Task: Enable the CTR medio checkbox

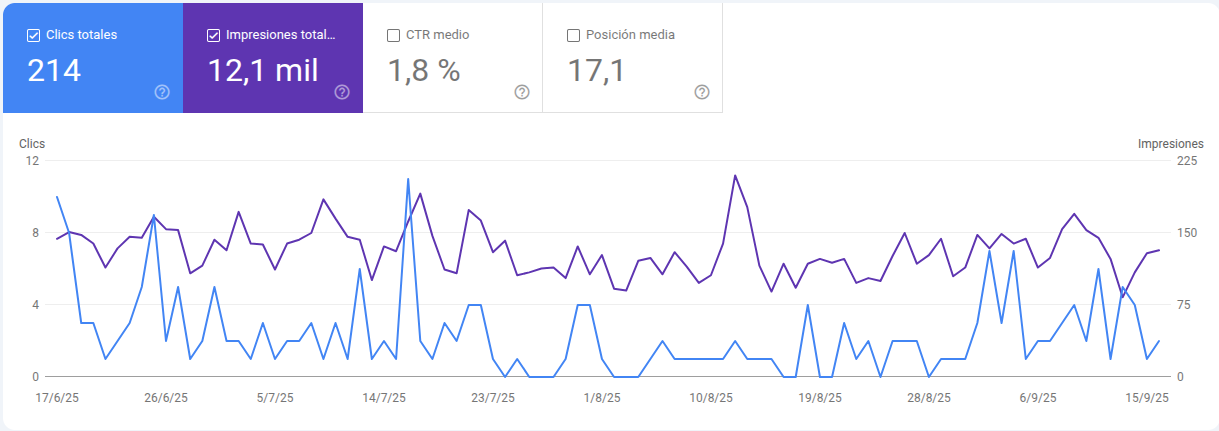Action: (393, 35)
